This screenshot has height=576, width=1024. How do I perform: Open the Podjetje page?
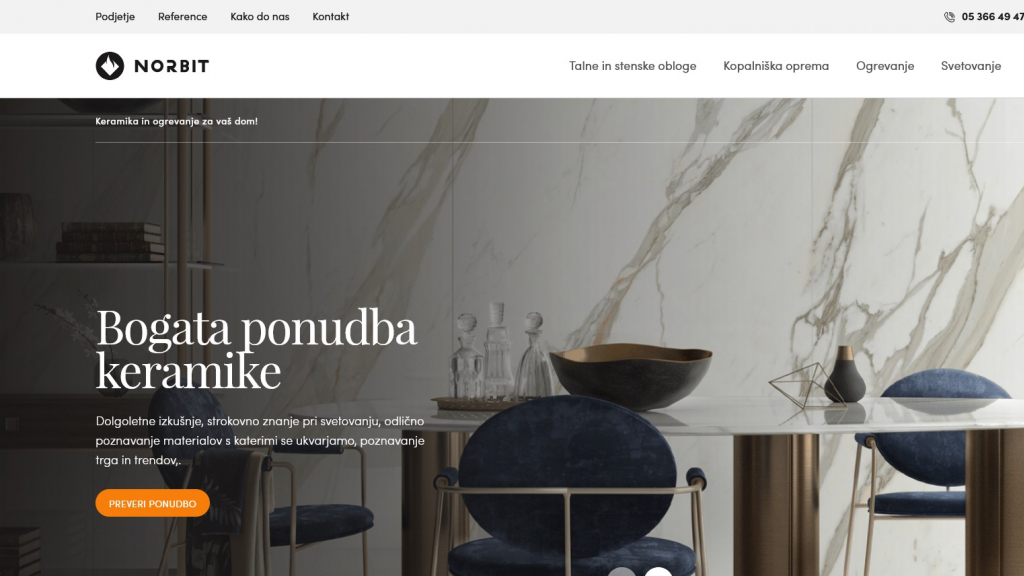pos(115,16)
